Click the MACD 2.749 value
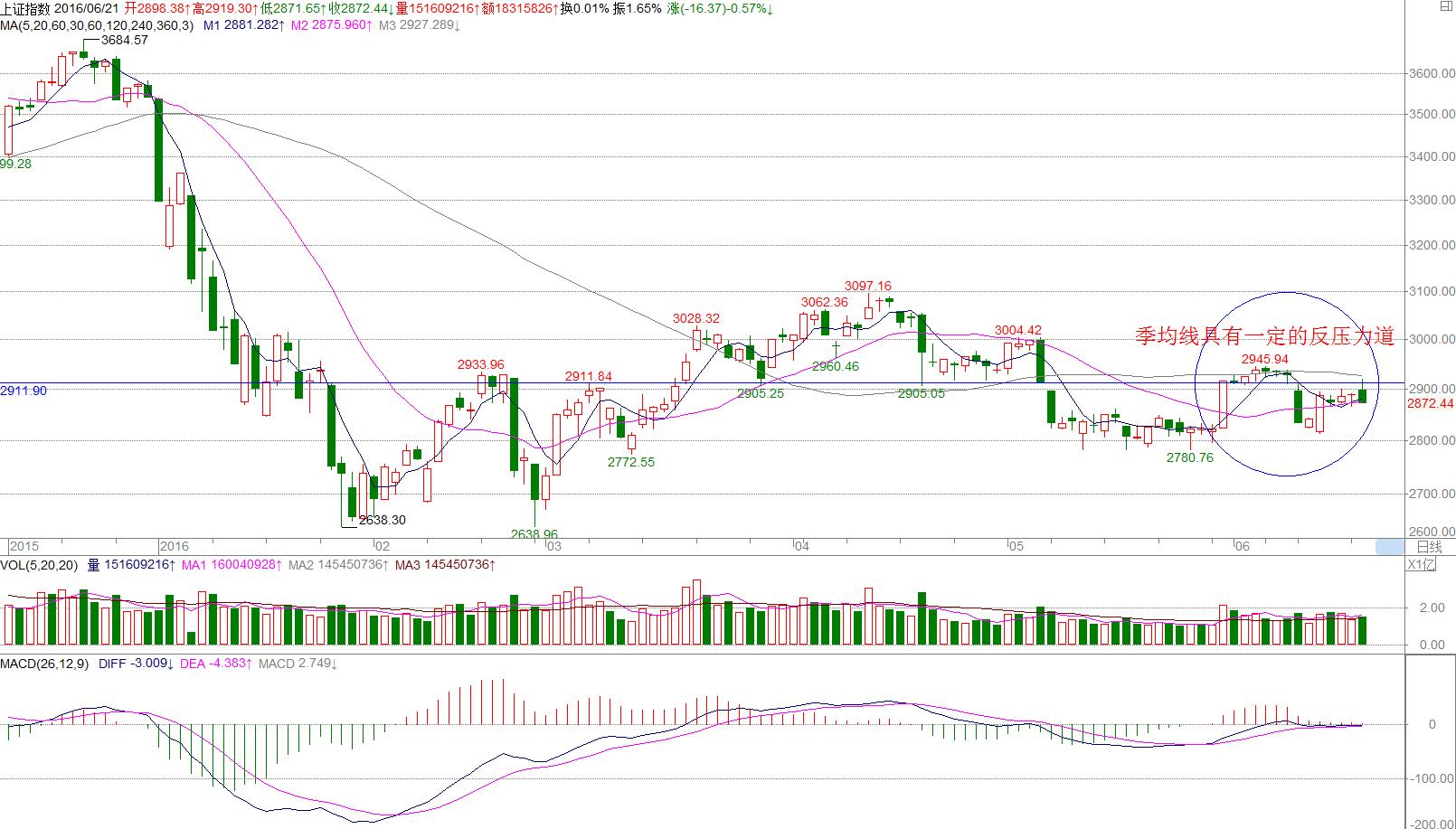Image resolution: width=1456 pixels, height=829 pixels. [298, 664]
